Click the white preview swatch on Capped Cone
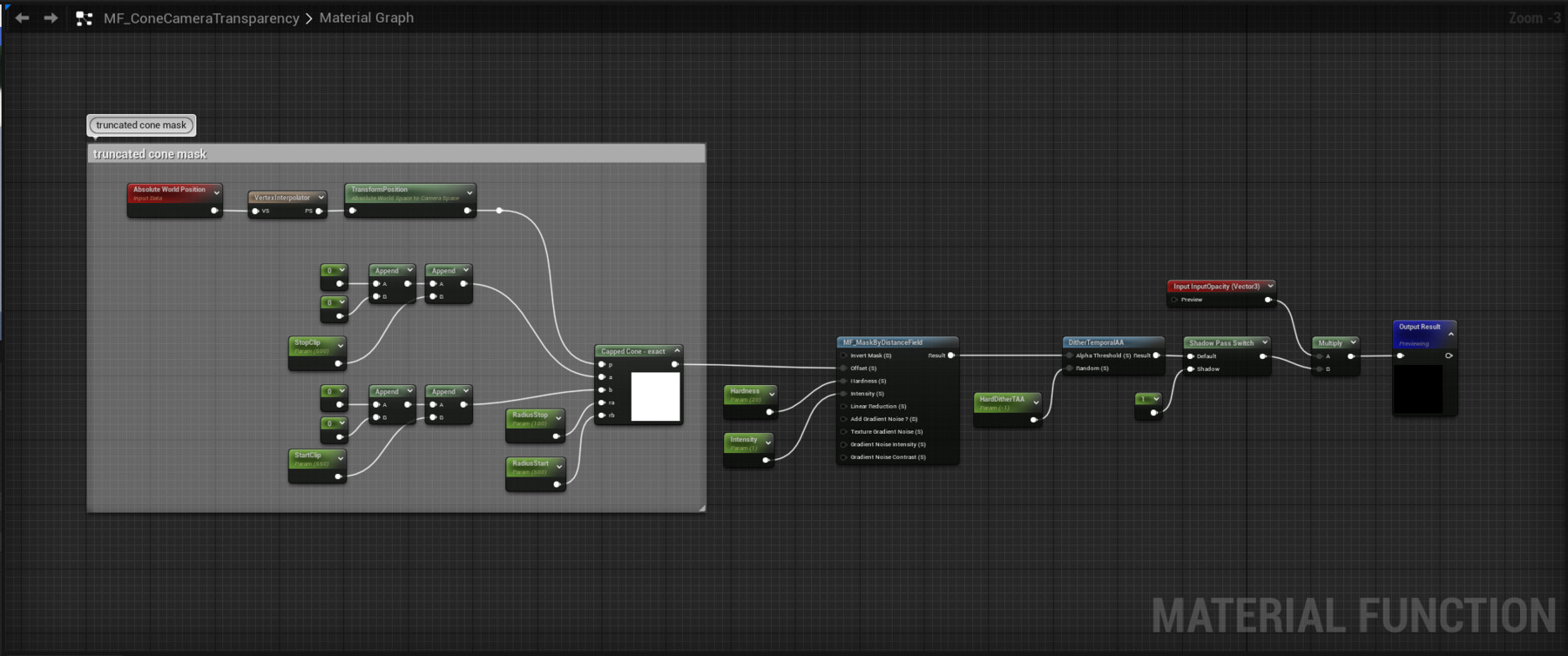Viewport: 1568px width, 656px height. [x=655, y=396]
